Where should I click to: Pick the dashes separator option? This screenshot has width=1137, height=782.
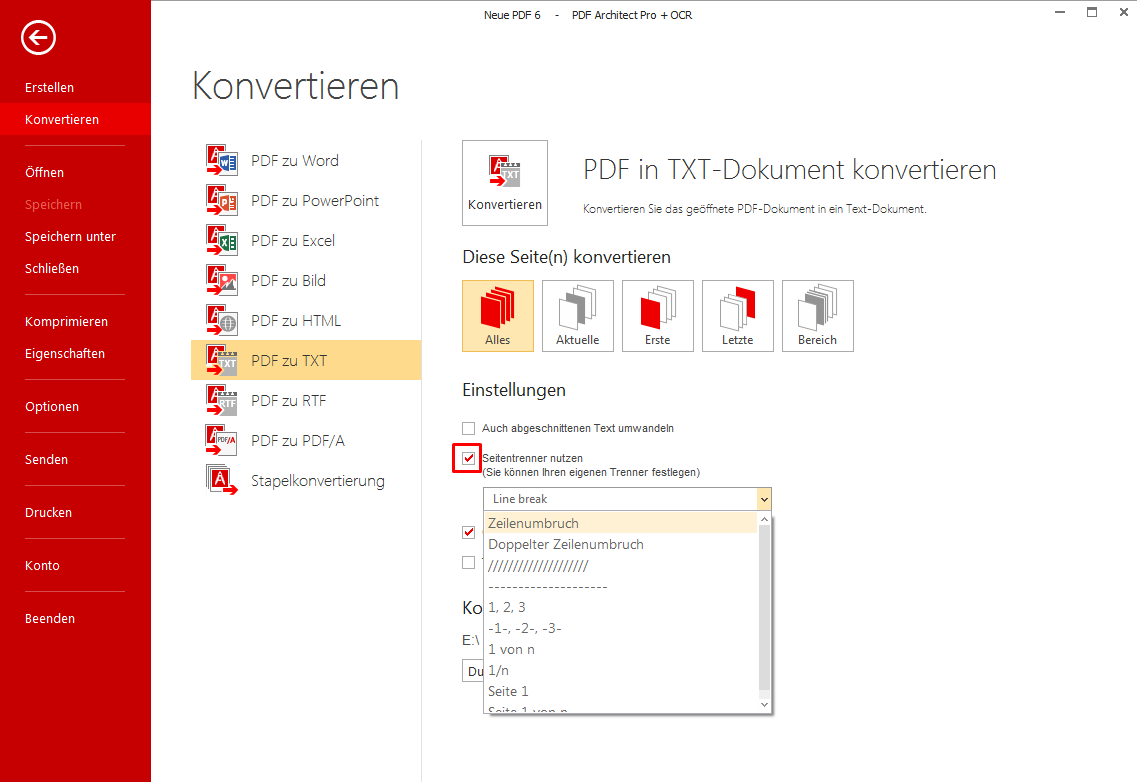tap(621, 586)
